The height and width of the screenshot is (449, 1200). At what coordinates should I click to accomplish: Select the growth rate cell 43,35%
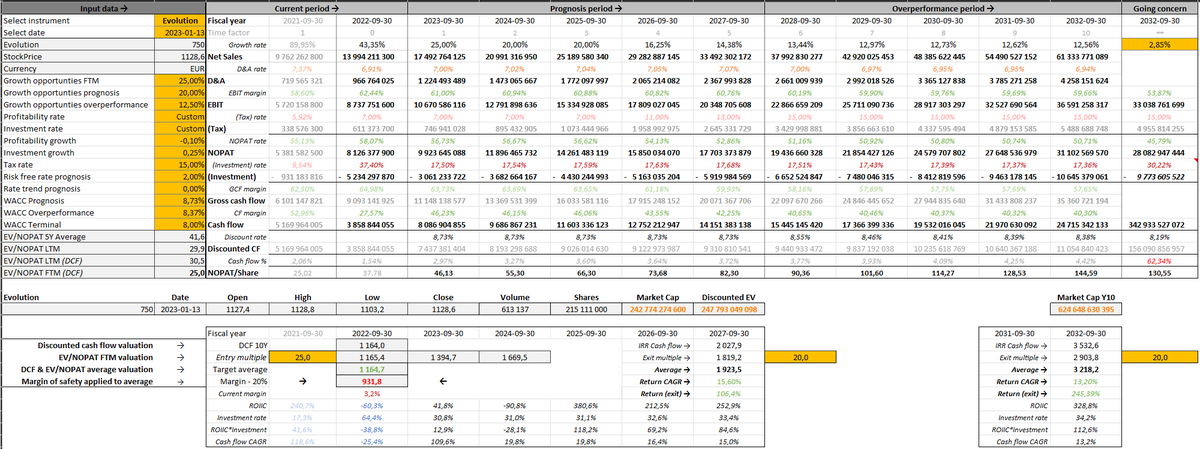(x=370, y=46)
